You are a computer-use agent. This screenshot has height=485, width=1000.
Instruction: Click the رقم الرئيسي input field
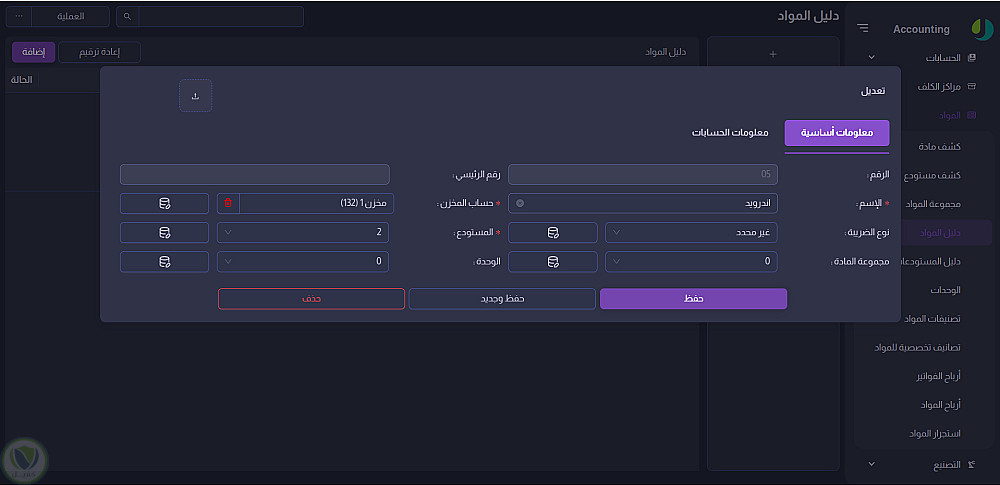[255, 174]
